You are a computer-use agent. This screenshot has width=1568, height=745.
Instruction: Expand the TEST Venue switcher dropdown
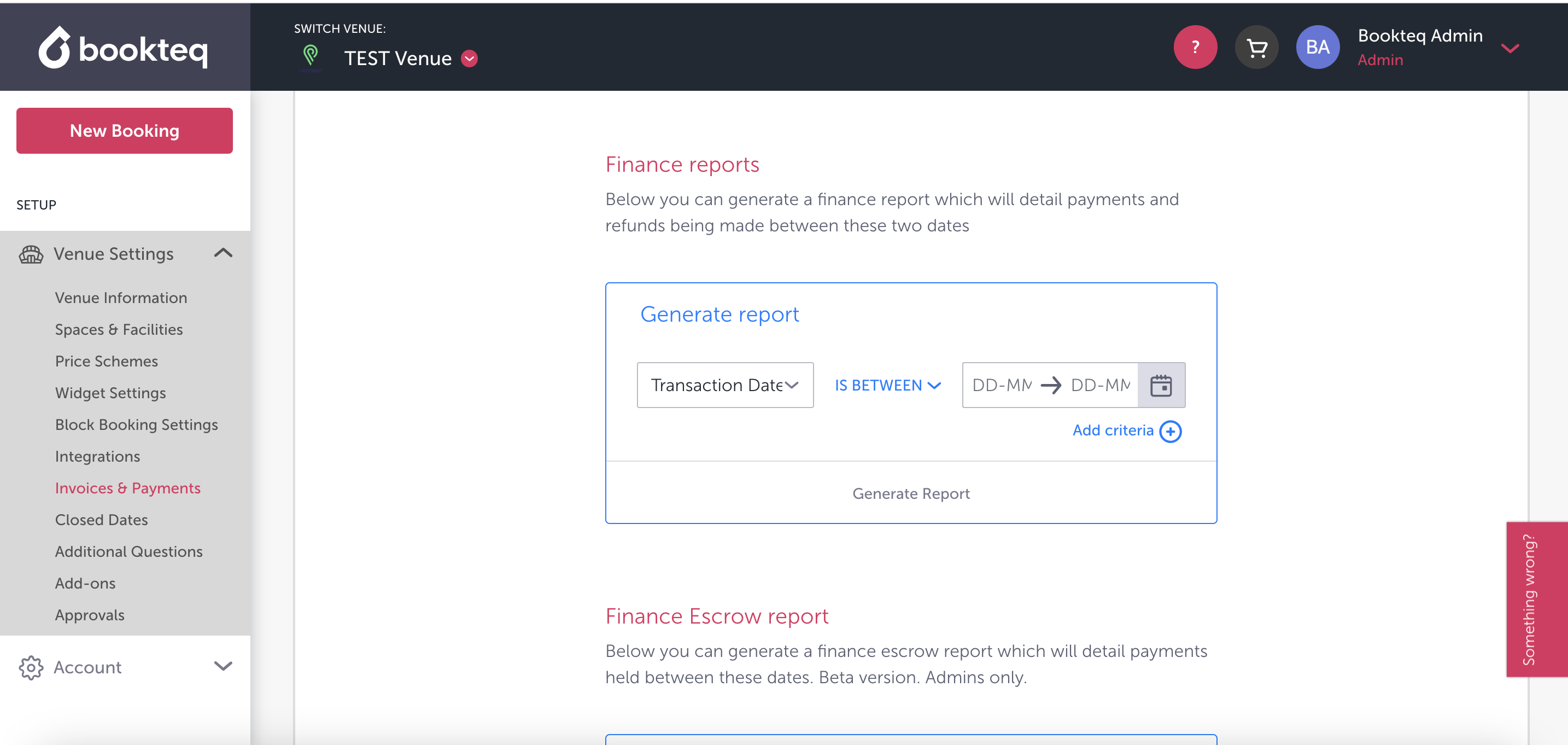pos(469,59)
